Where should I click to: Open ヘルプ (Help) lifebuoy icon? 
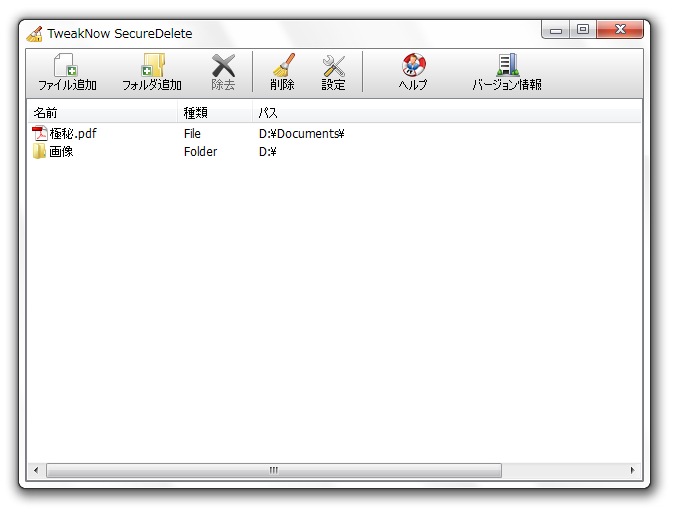pyautogui.click(x=414, y=65)
